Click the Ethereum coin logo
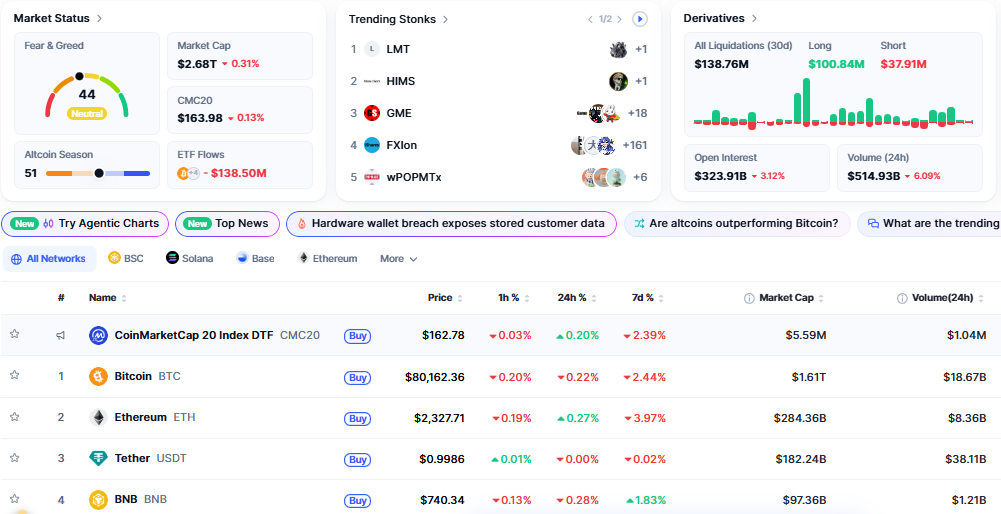Viewport: 1001px width, 514px height. click(98, 418)
